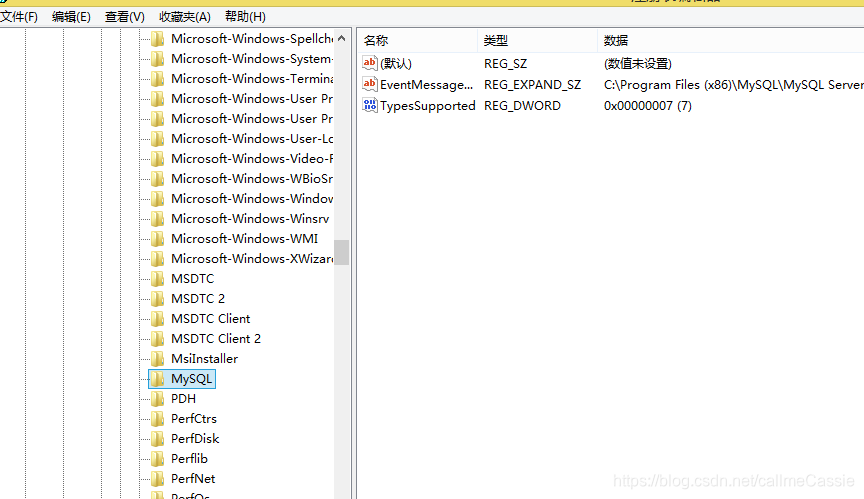Click the PerfNet folder icon
The width and height of the screenshot is (864, 499).
[158, 479]
